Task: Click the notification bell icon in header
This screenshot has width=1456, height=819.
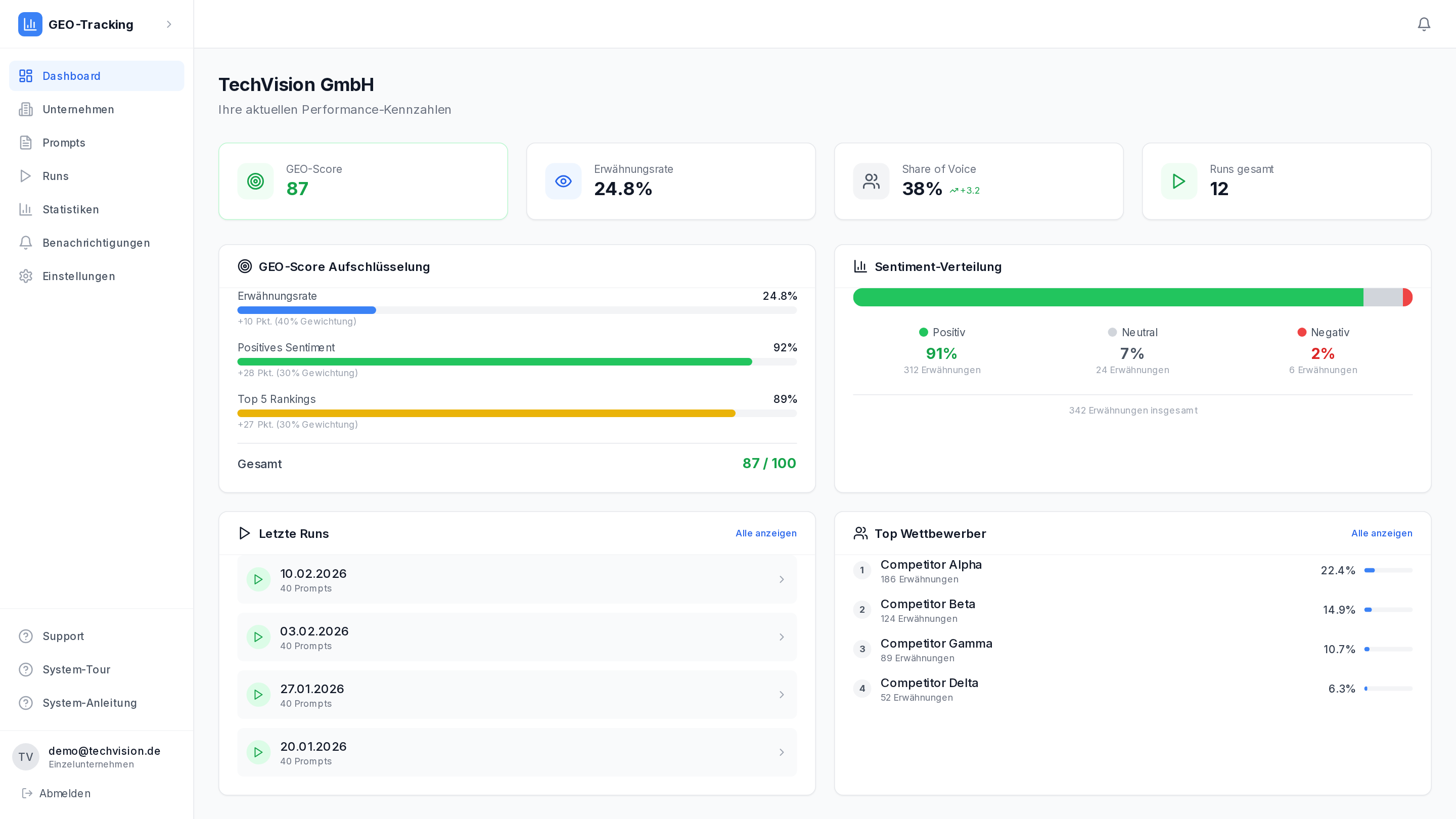Action: (1423, 24)
